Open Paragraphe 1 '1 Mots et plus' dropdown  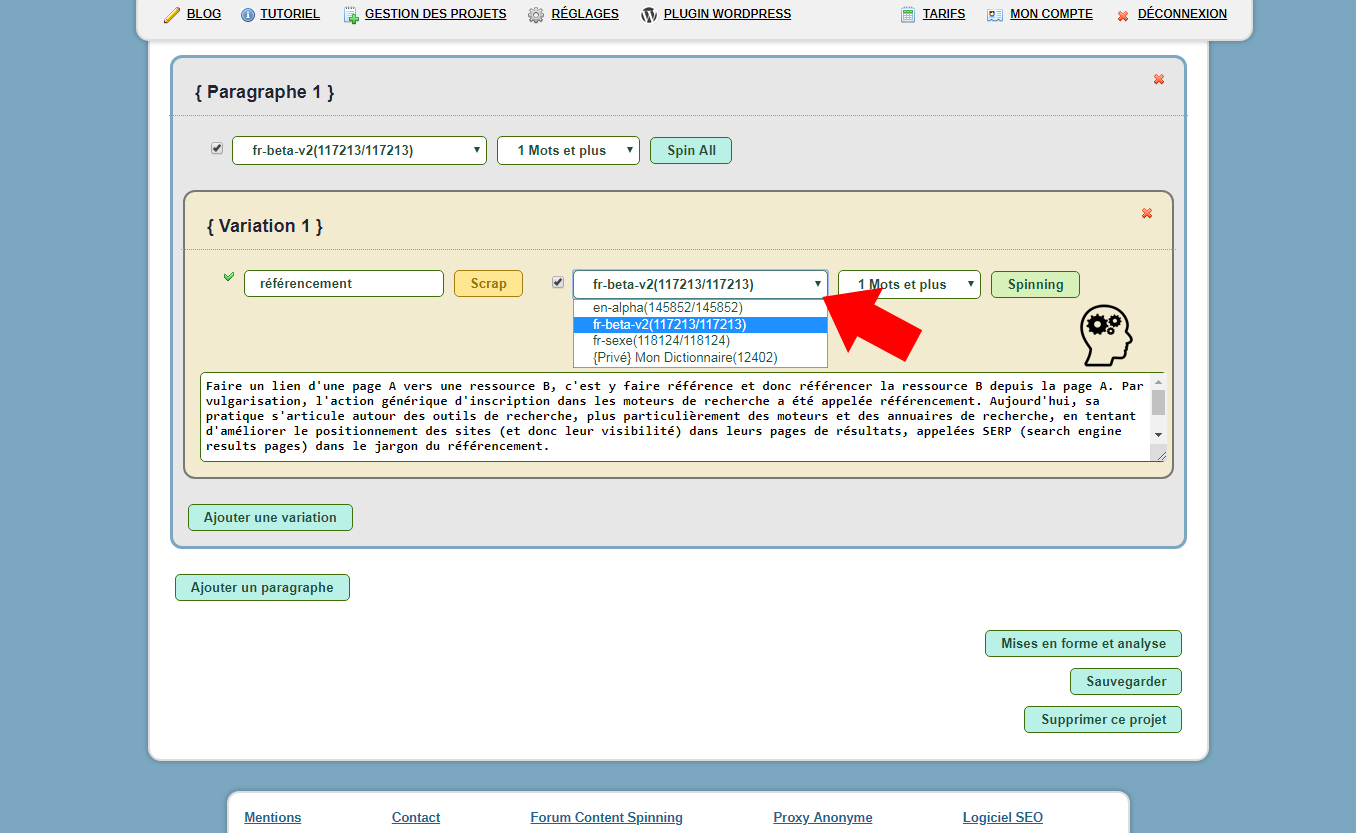coord(568,150)
